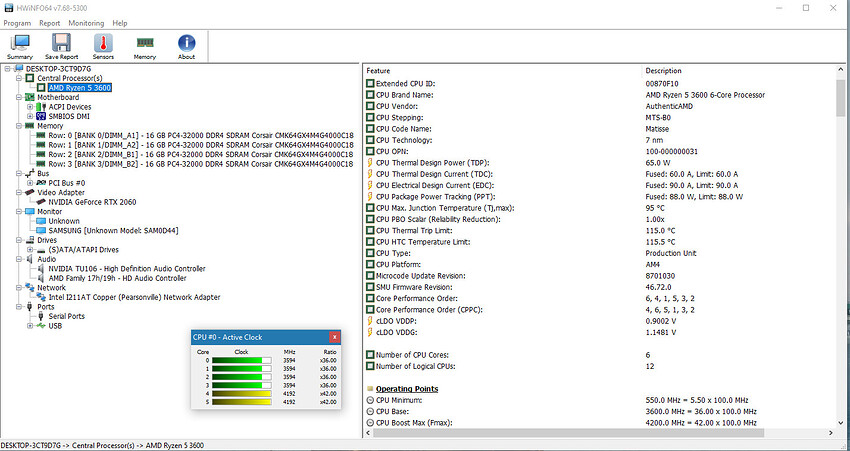
Task: Click the vertical scrollbar down arrow
Action: (841, 423)
